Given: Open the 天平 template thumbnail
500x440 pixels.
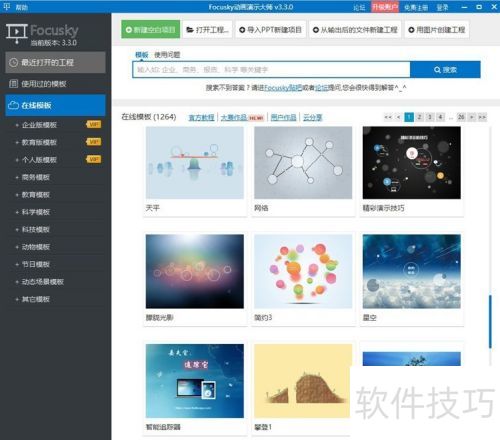Looking at the screenshot, I should pos(195,163).
